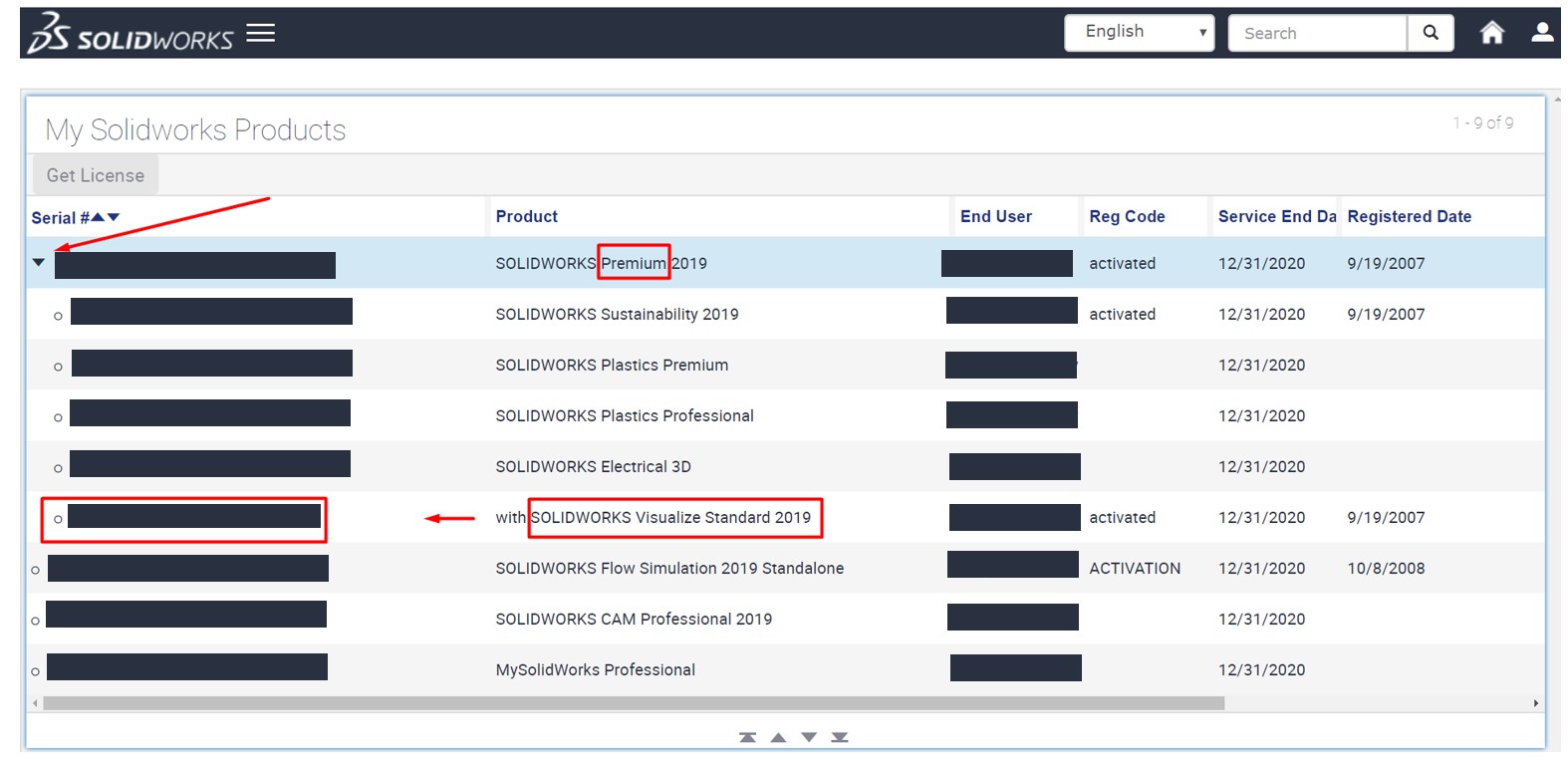Click the Get License button
This screenshot has height=760, width=1568.
pos(96,175)
